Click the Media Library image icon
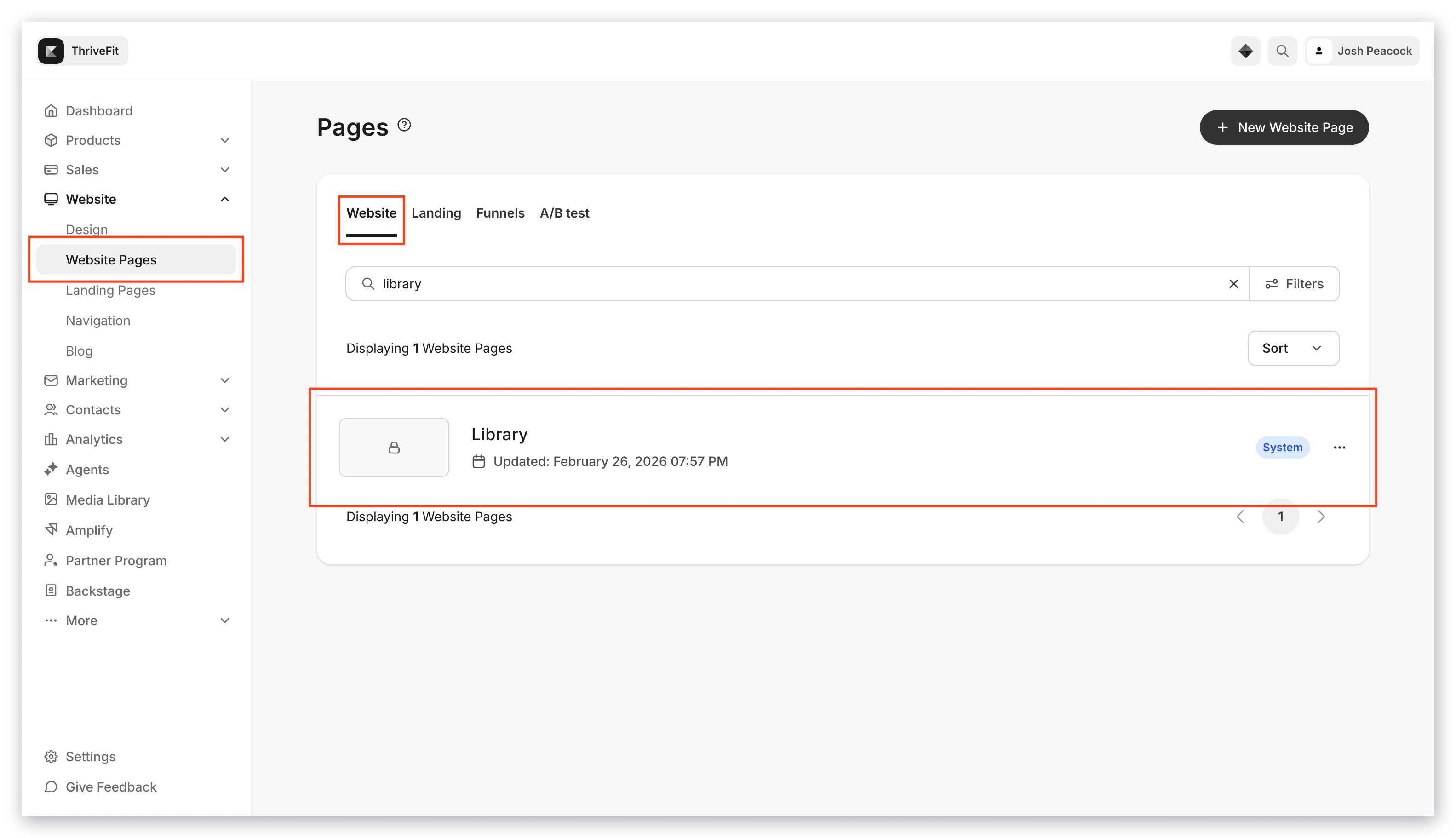 tap(51, 499)
